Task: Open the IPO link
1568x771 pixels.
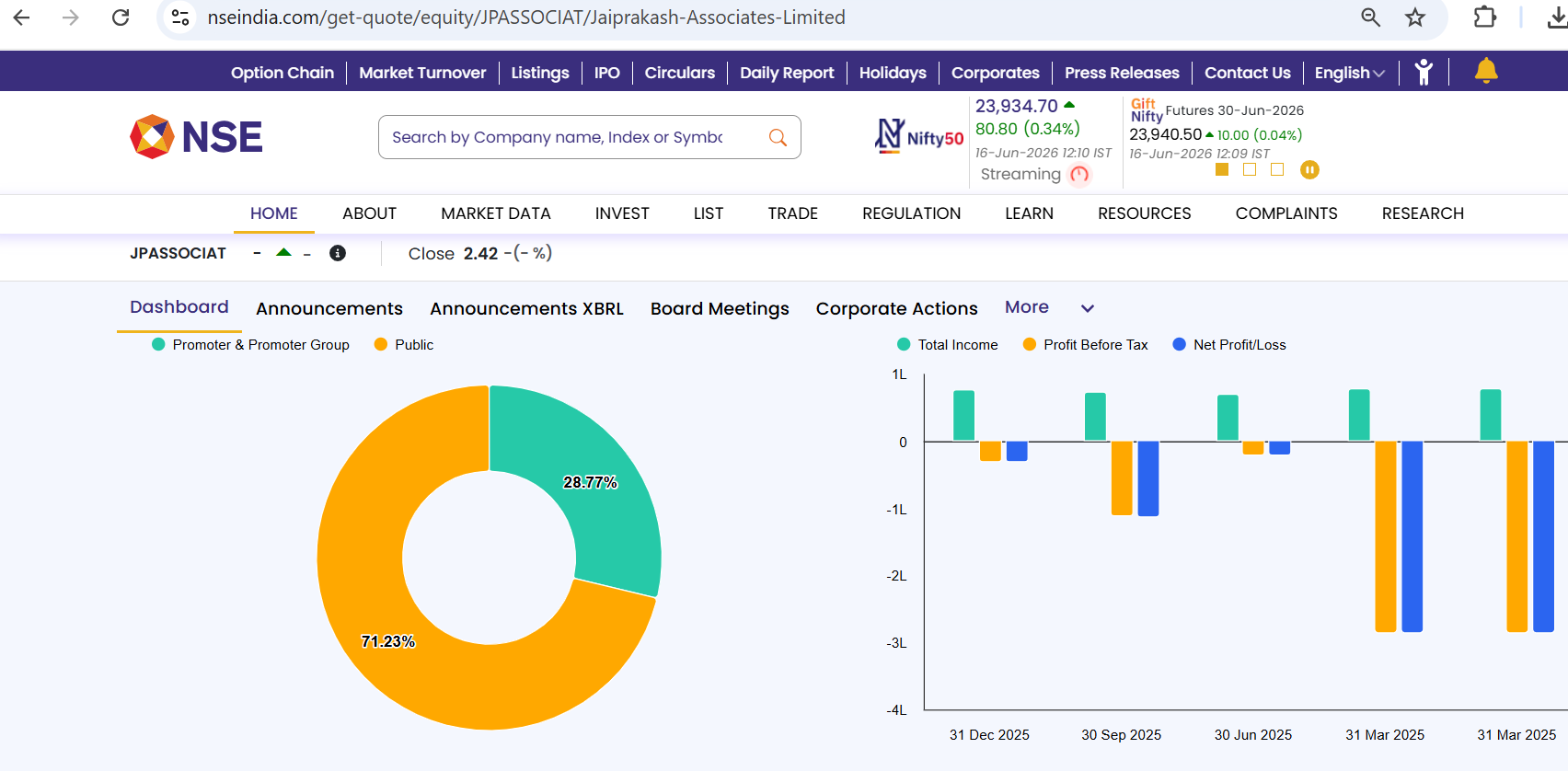Action: [x=607, y=73]
